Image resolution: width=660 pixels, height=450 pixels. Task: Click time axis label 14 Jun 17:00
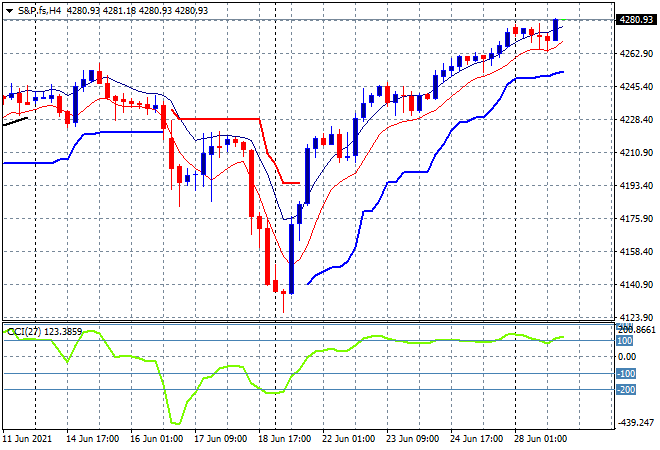click(x=92, y=439)
